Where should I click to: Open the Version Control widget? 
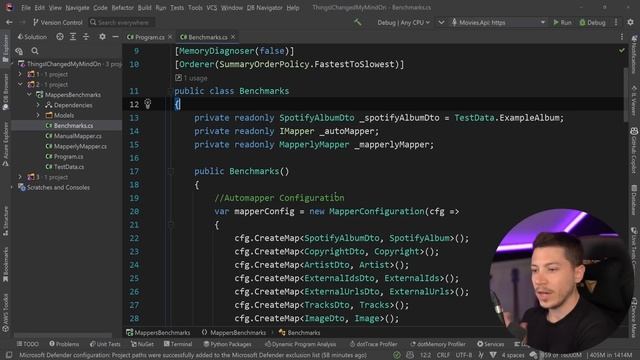tap(58, 22)
